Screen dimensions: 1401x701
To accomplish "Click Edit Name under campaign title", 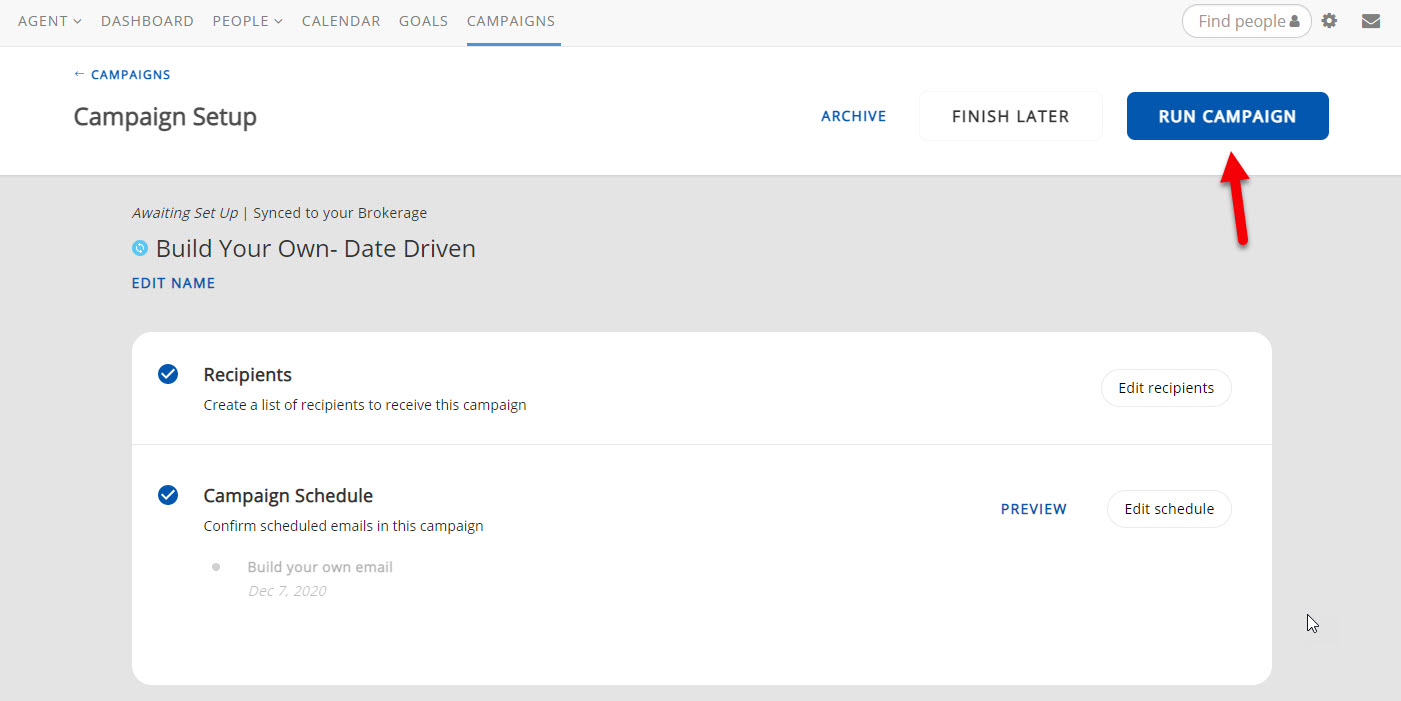I will pyautogui.click(x=173, y=283).
